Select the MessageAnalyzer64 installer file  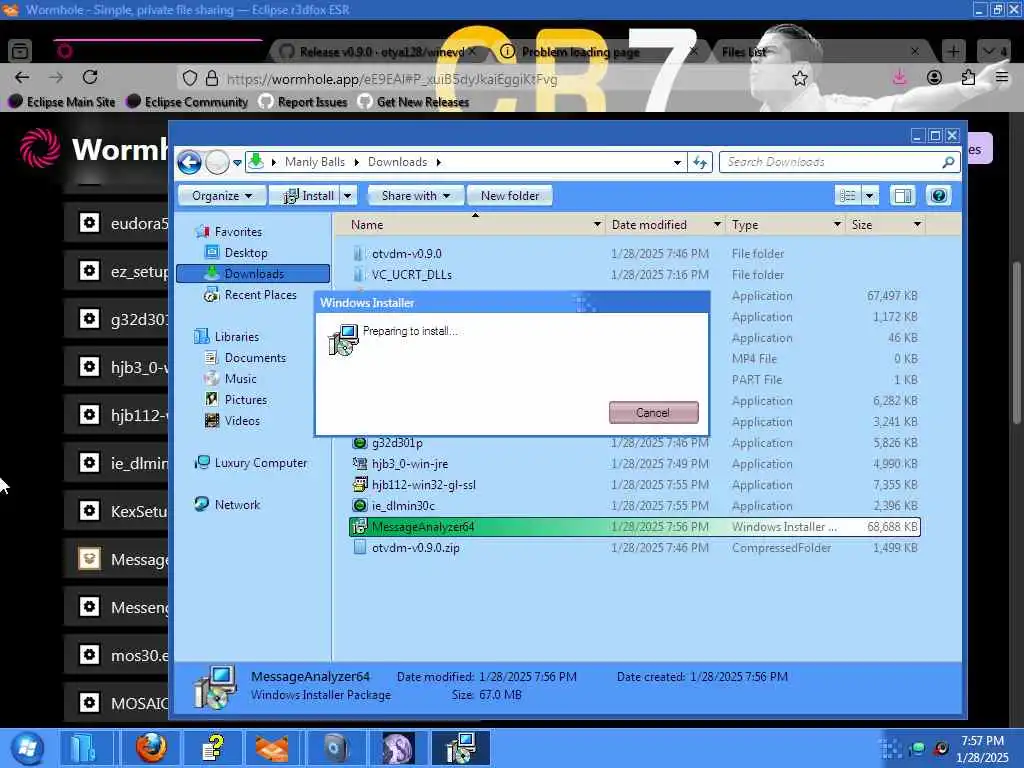tap(635, 526)
